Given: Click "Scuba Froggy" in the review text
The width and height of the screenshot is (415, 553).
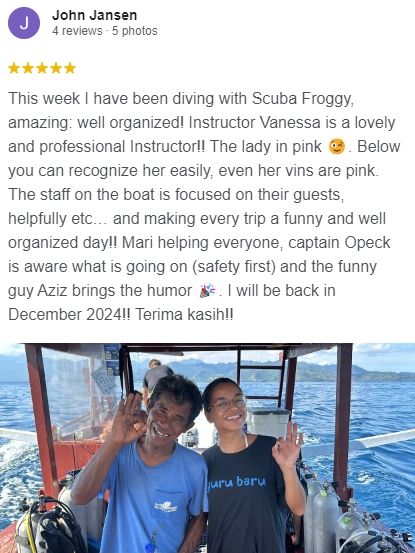Looking at the screenshot, I should coord(302,99).
